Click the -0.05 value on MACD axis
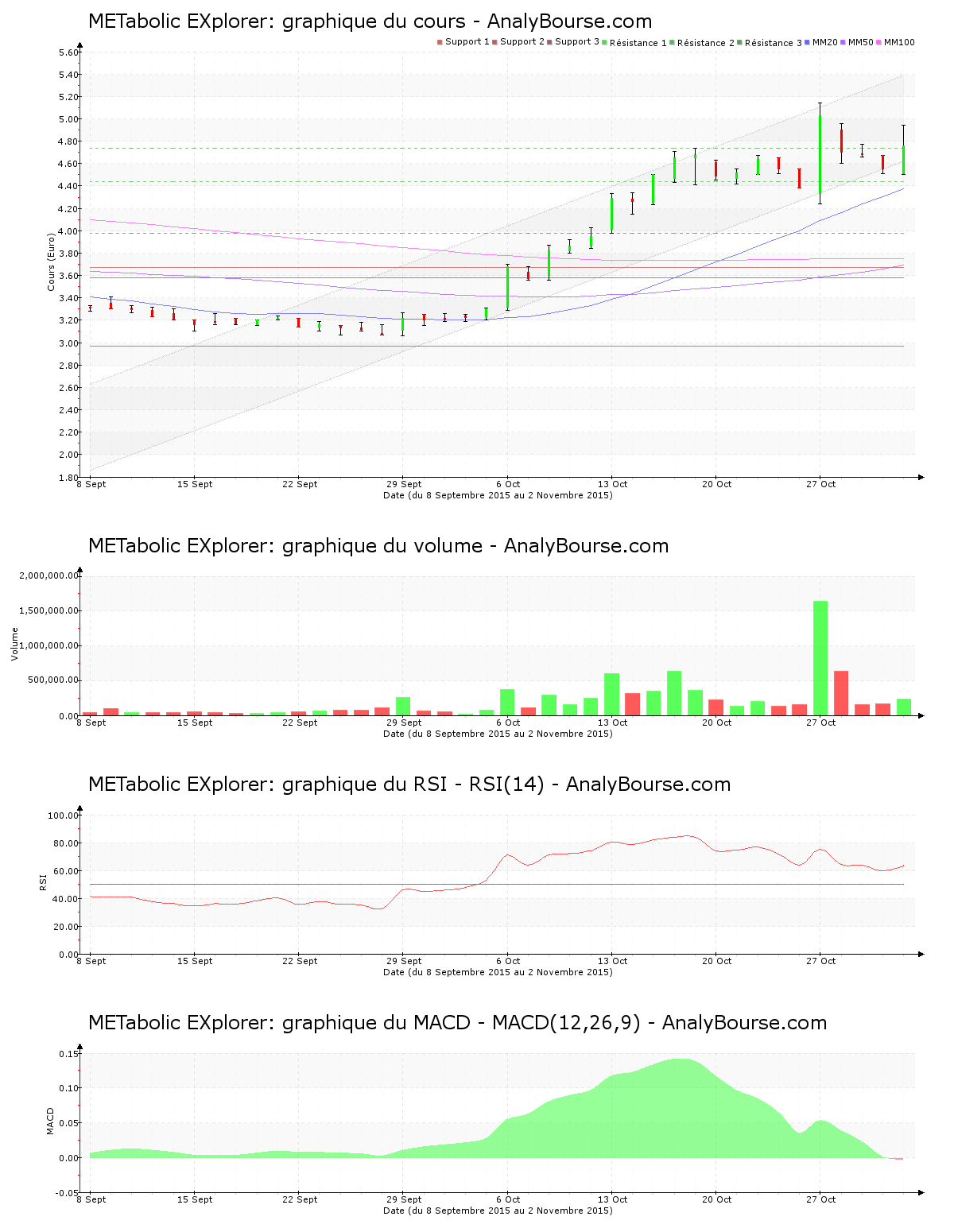The width and height of the screenshot is (954, 1232). coord(67,1192)
